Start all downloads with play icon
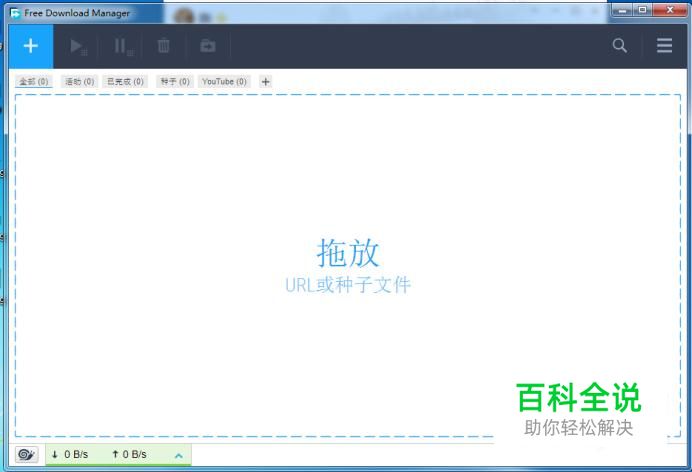The height and width of the screenshot is (472, 692). [x=78, y=46]
